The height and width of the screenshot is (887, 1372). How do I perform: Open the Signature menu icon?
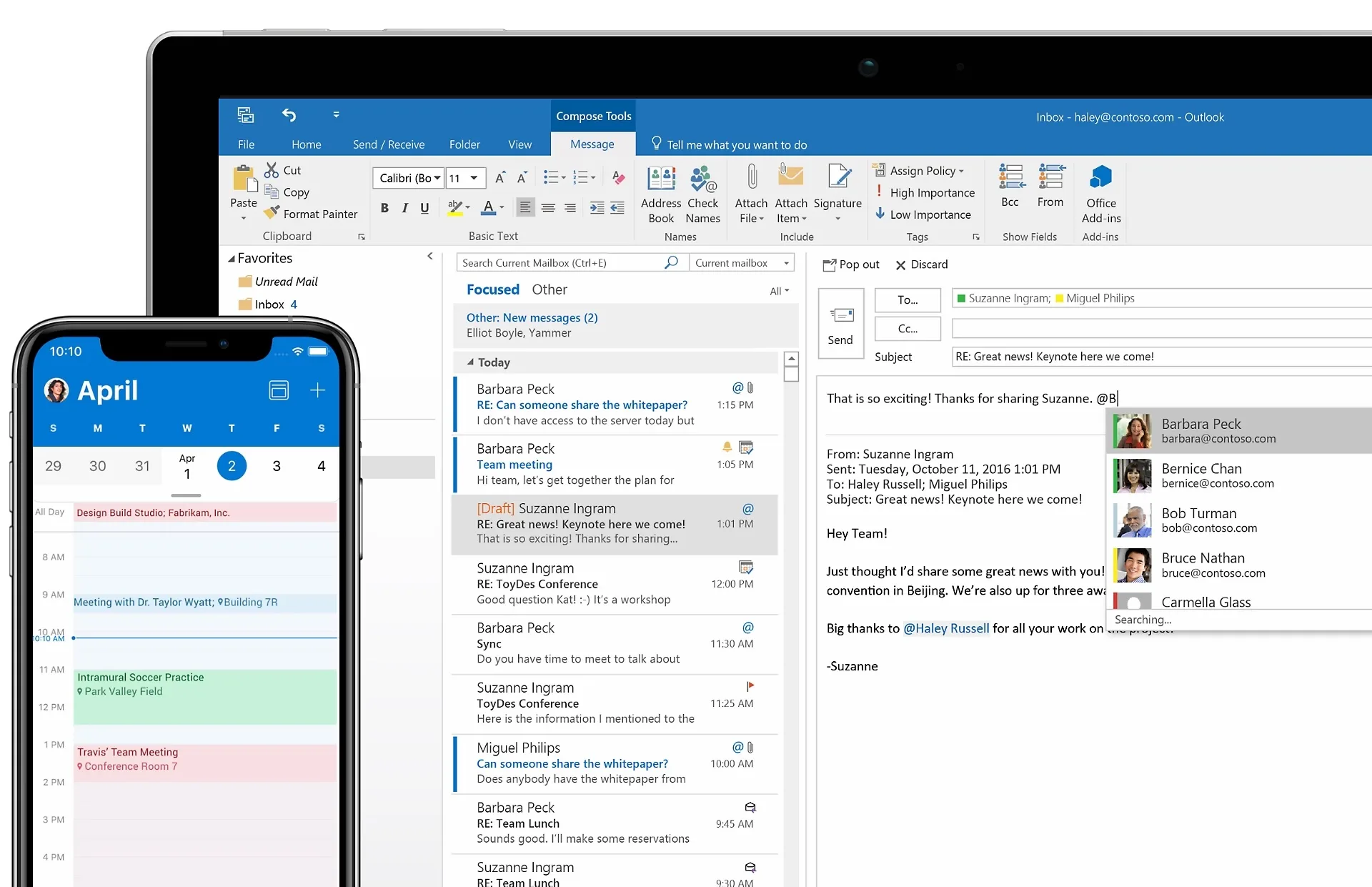[838, 177]
